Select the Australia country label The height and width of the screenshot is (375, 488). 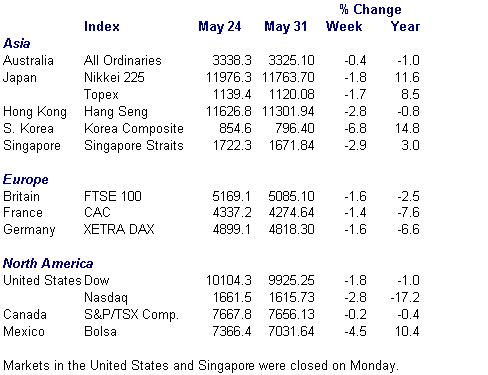click(28, 60)
